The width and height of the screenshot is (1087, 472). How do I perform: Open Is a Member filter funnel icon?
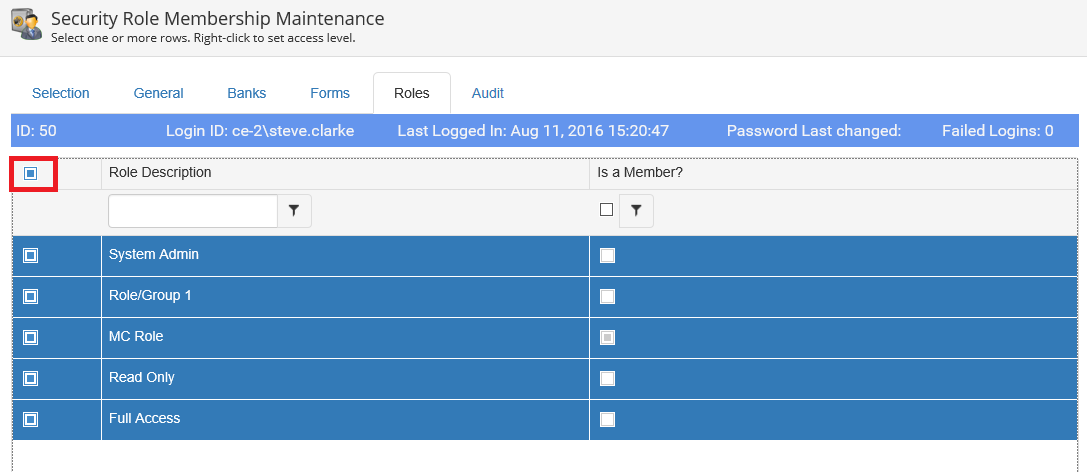(636, 211)
